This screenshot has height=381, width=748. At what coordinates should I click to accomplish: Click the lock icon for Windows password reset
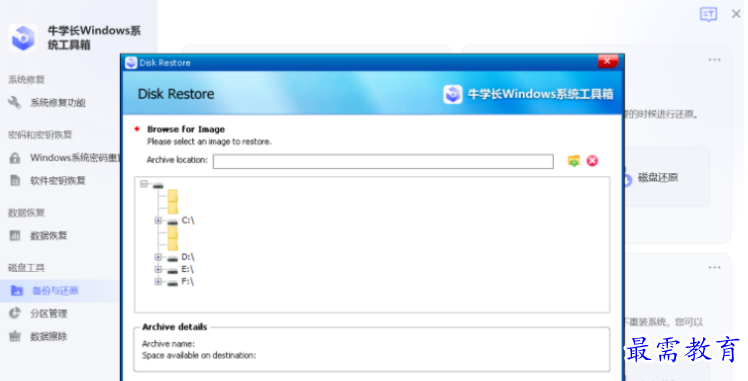(15, 158)
